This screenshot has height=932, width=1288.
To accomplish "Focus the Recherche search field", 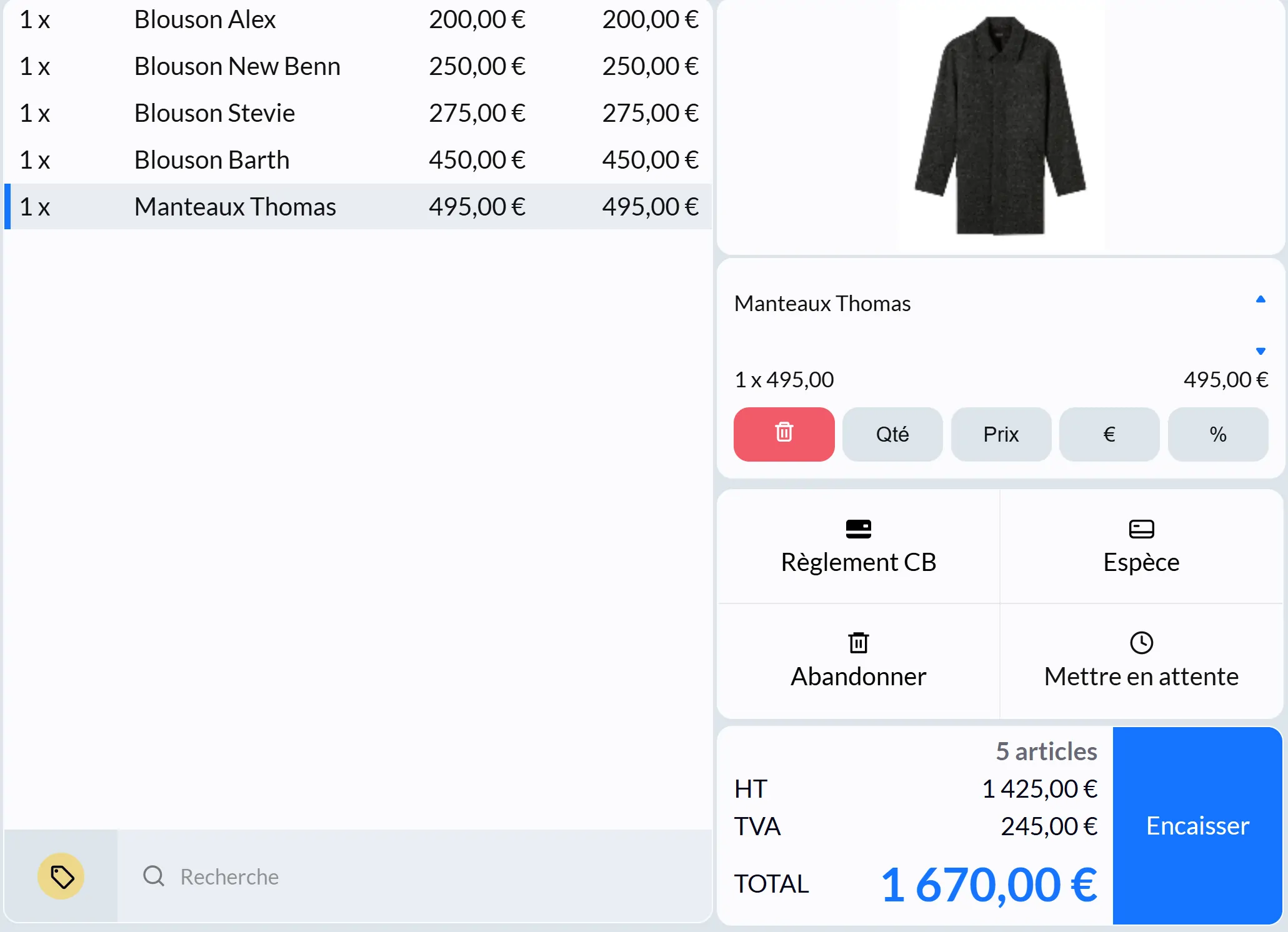I will (415, 876).
